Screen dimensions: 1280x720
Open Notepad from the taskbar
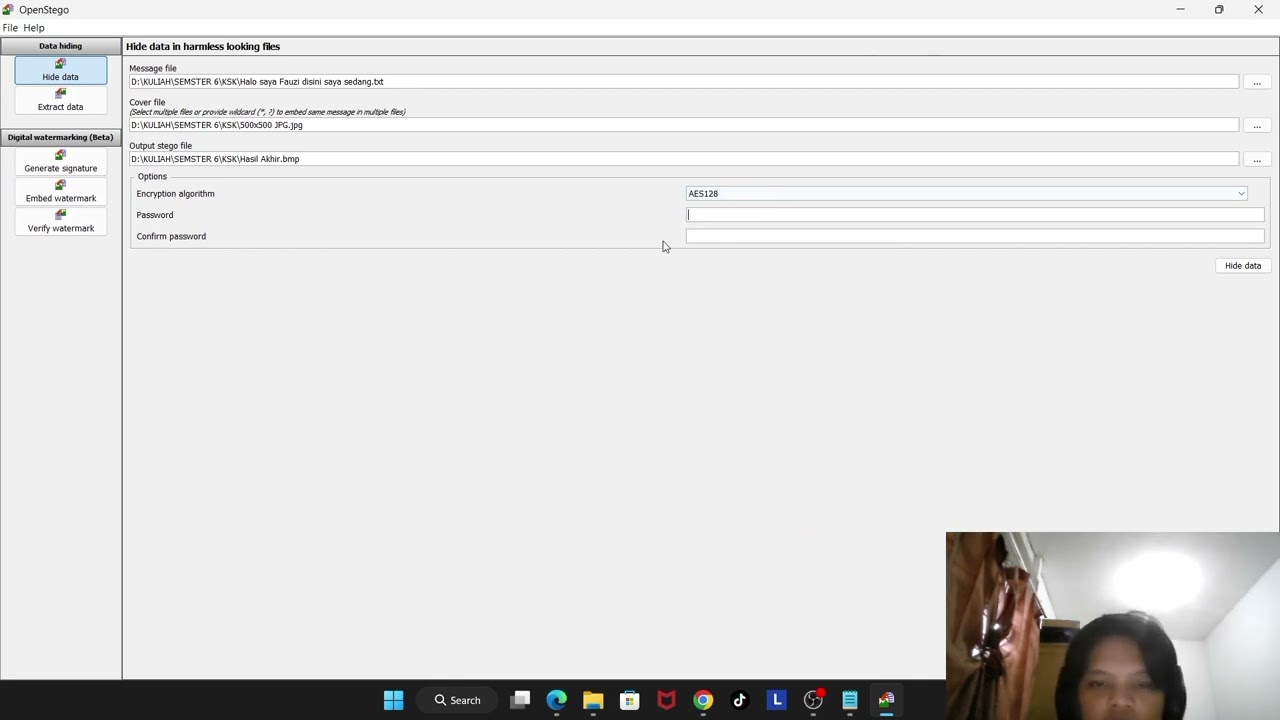point(849,700)
